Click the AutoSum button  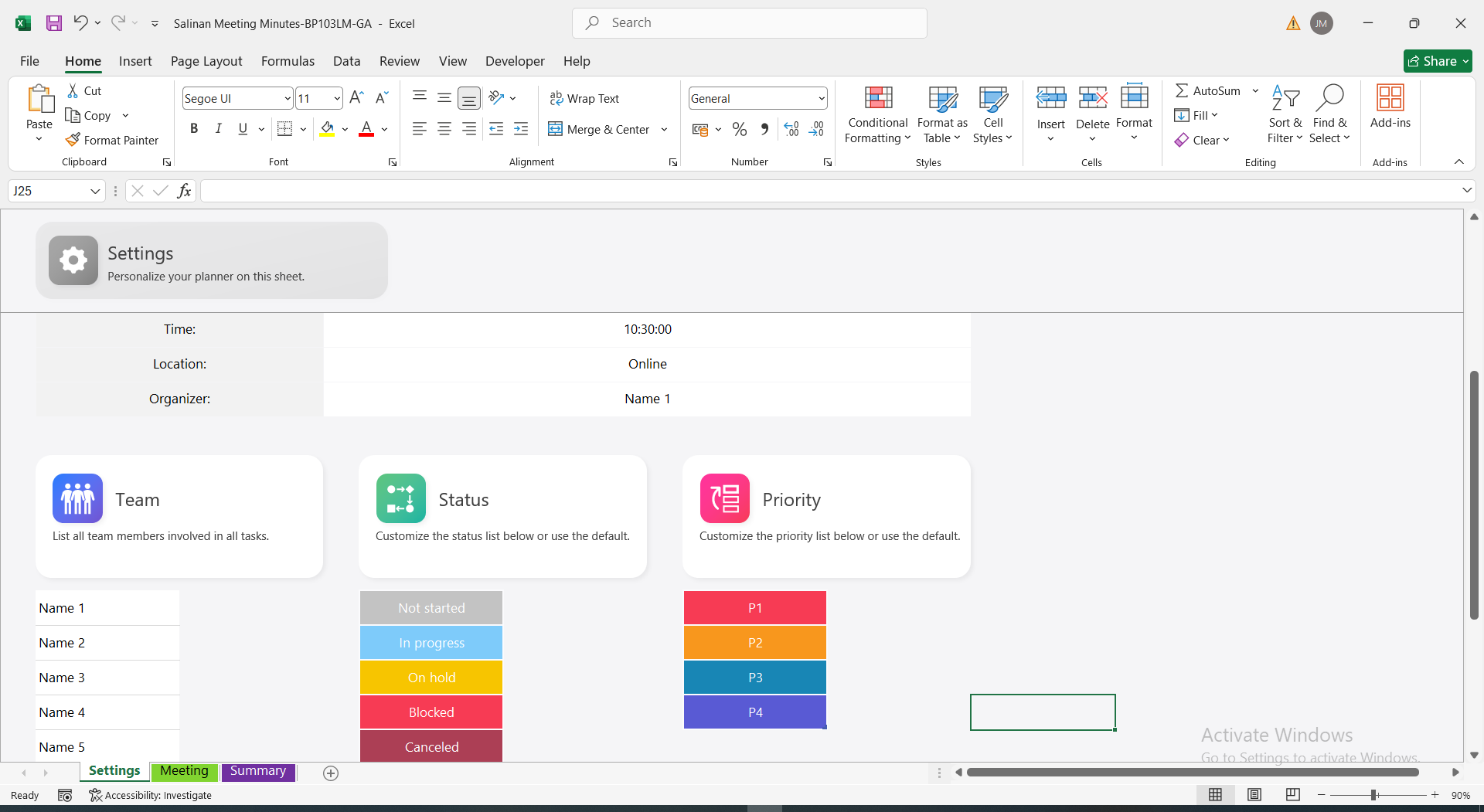coord(1207,90)
